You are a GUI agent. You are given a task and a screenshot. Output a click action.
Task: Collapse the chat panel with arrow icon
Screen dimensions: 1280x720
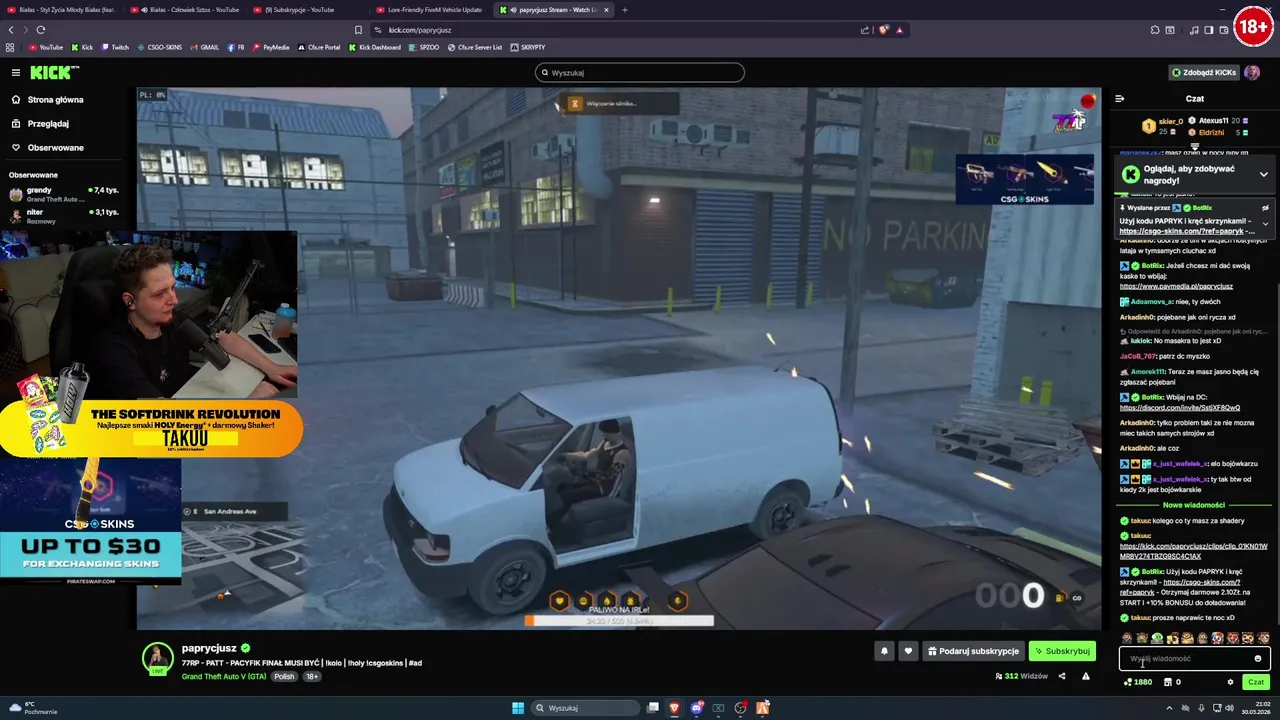1119,99
